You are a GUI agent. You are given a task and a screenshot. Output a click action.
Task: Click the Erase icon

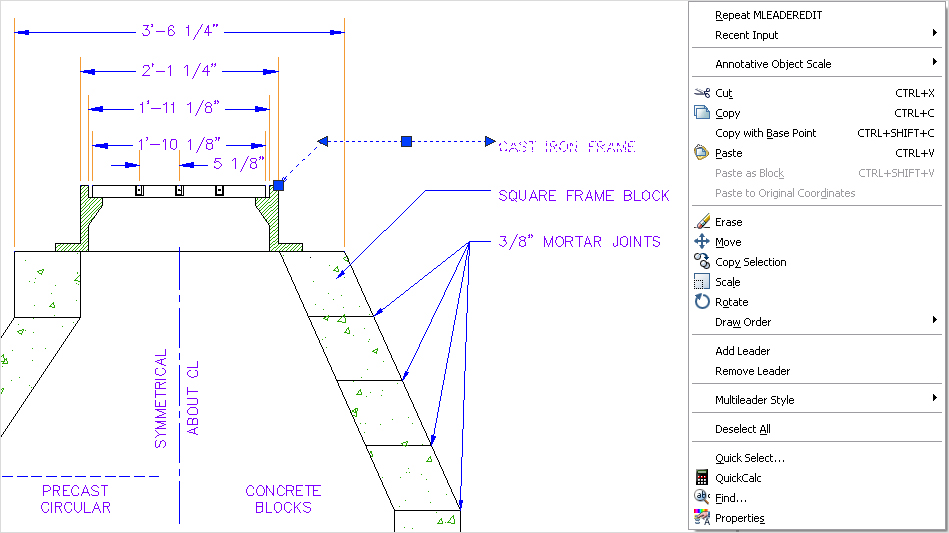(702, 222)
